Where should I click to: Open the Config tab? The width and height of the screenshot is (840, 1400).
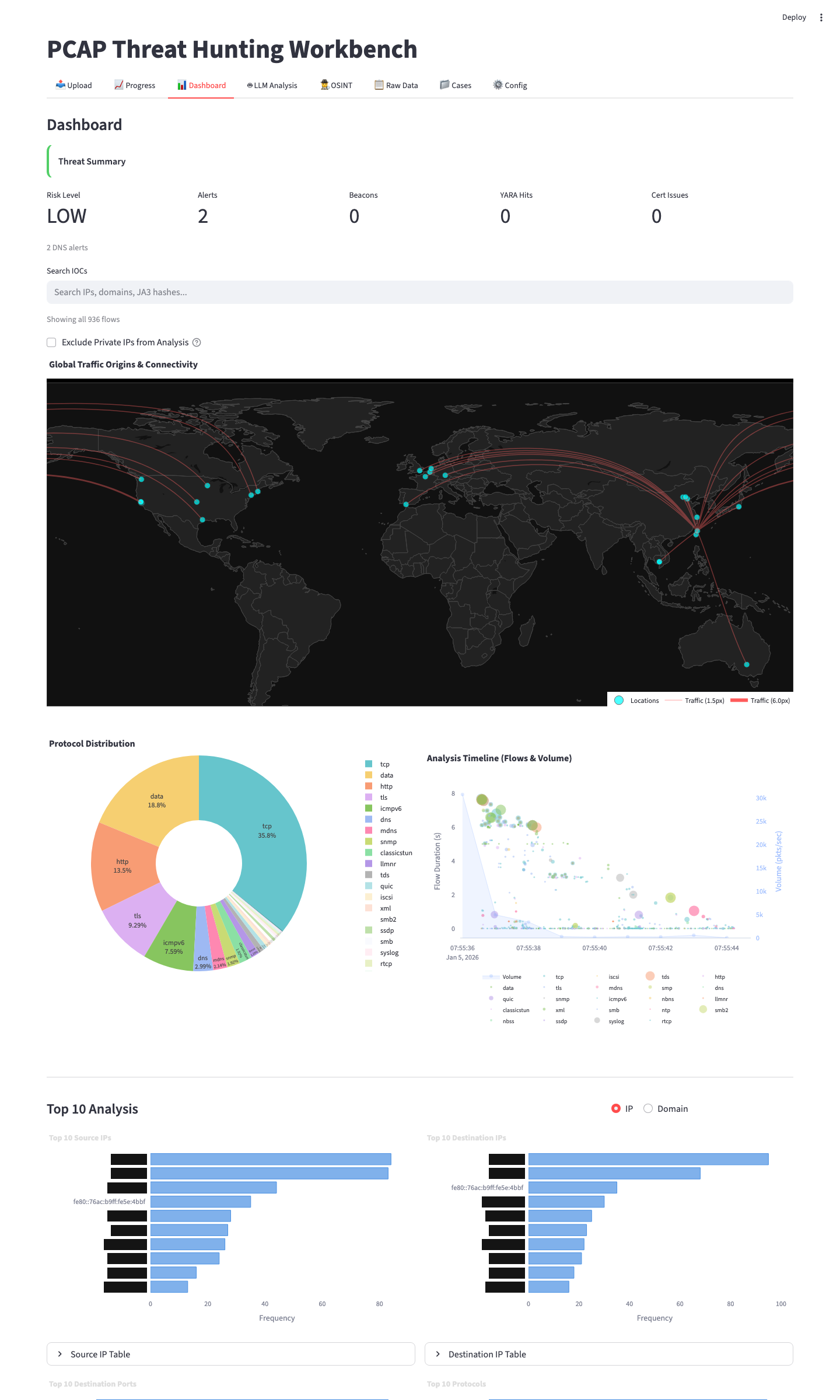pyautogui.click(x=510, y=85)
